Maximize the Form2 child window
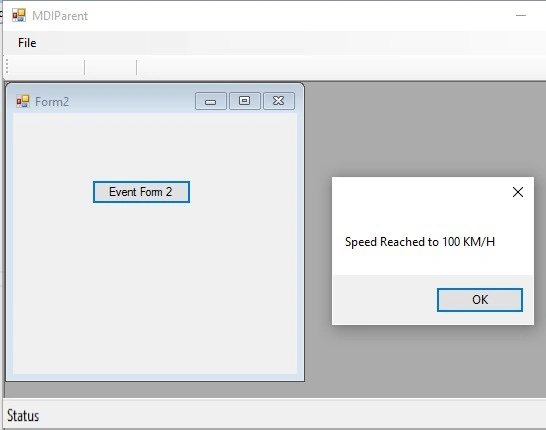The width and height of the screenshot is (546, 430). click(244, 101)
